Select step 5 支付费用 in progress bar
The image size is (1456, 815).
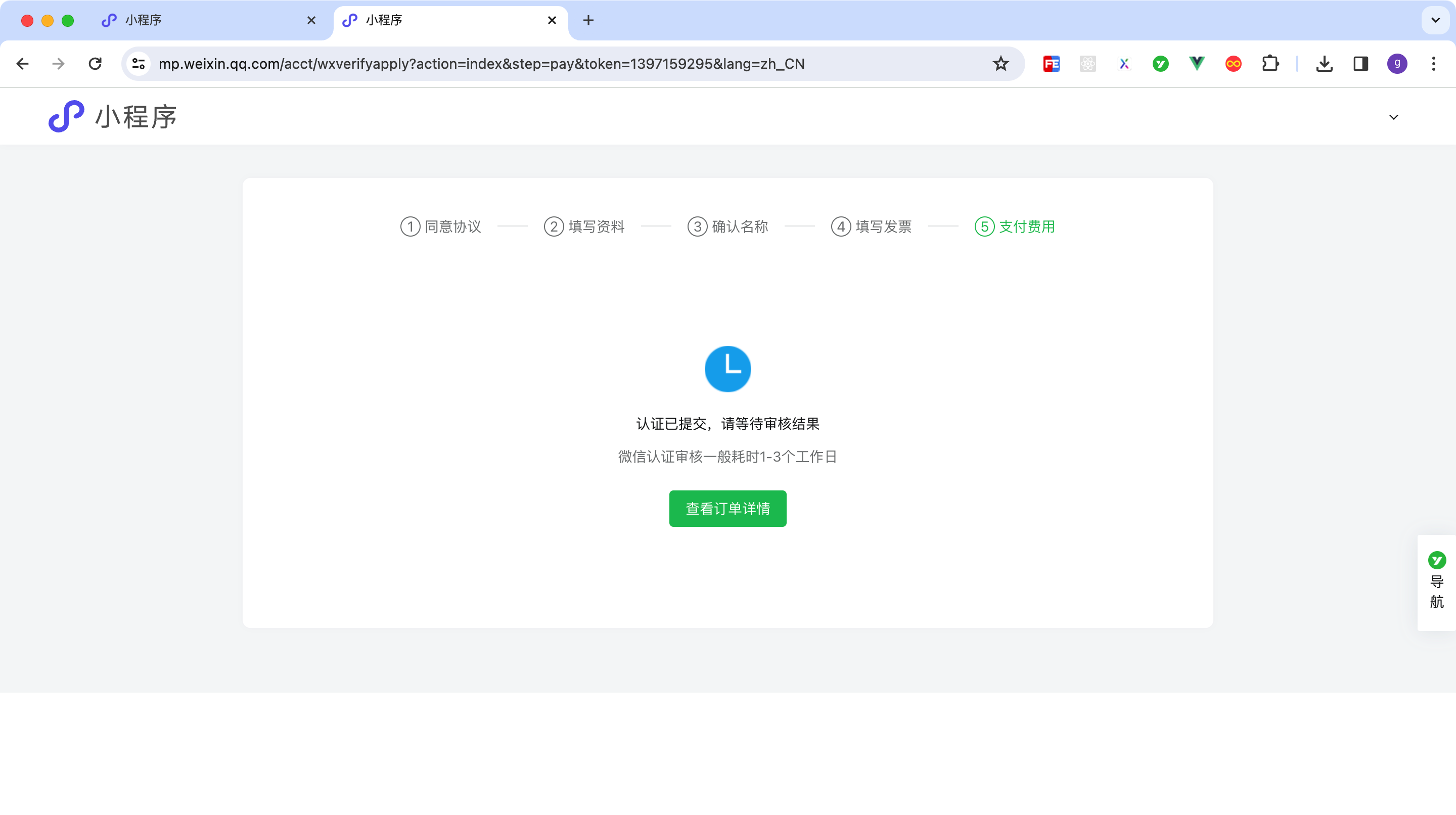1015,227
